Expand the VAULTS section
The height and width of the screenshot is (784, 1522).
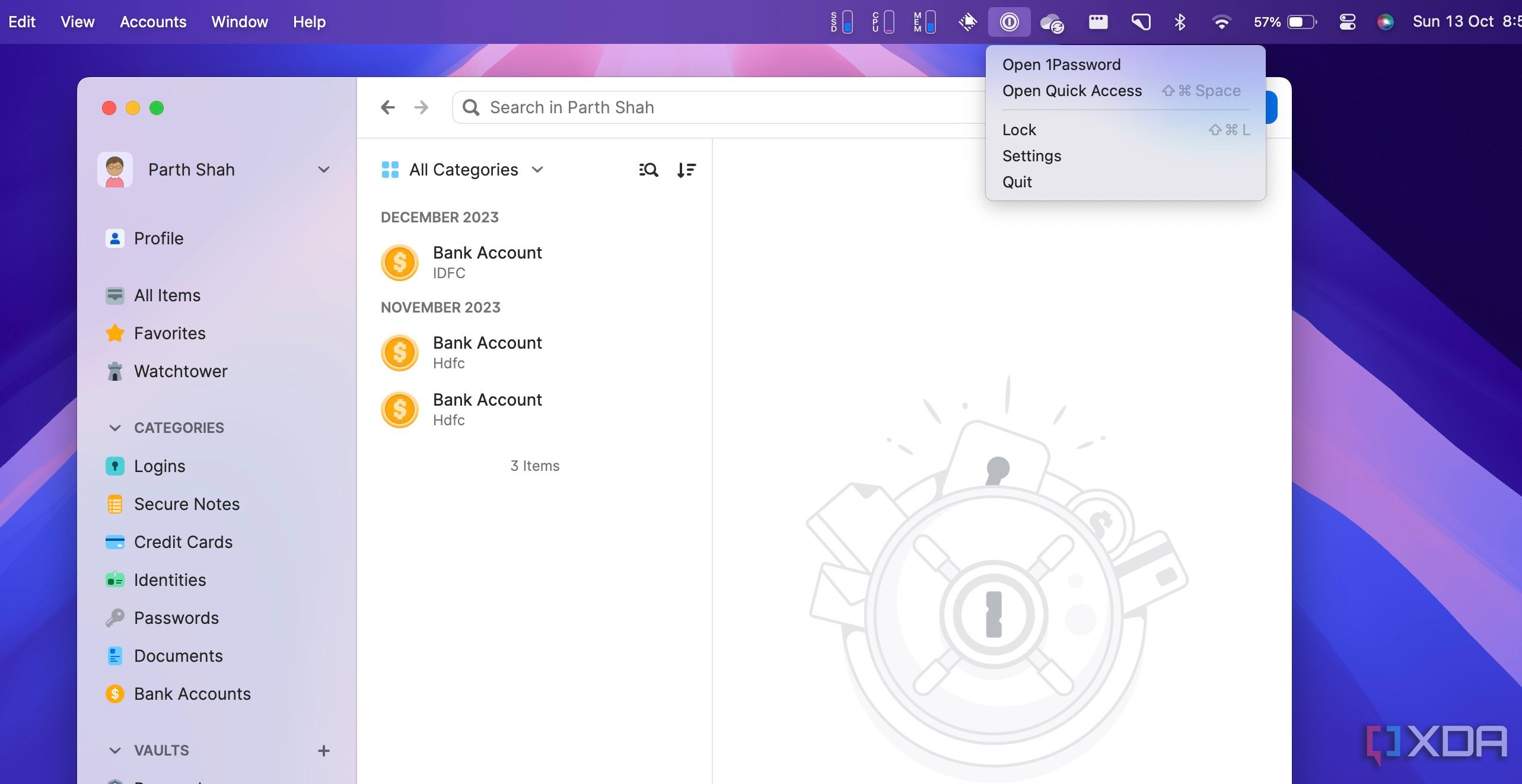click(x=114, y=750)
